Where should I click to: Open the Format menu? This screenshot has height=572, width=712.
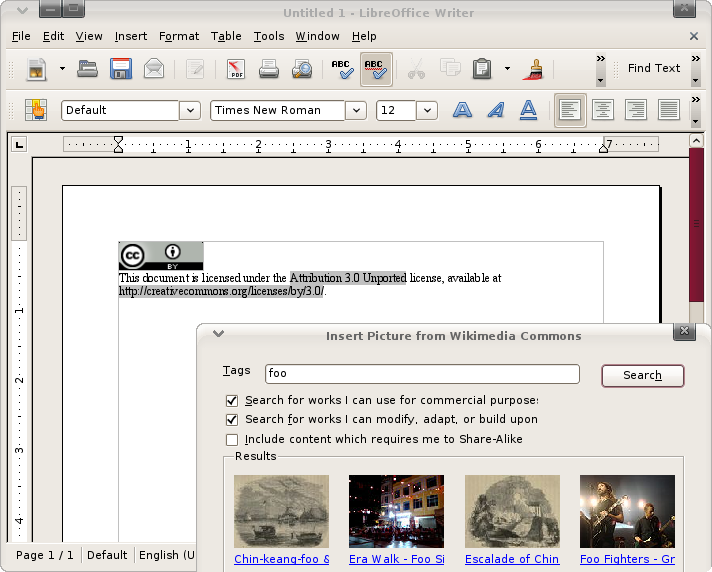pyautogui.click(x=179, y=36)
